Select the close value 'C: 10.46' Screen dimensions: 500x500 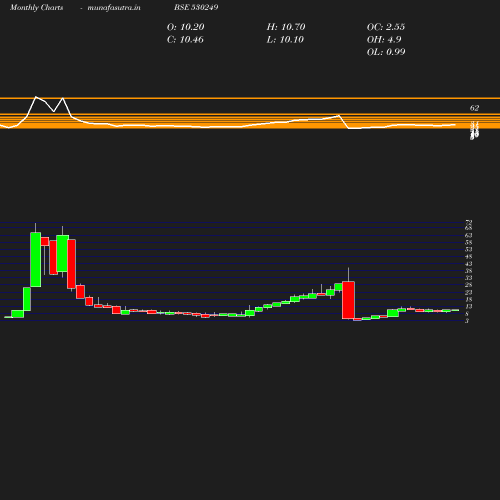[x=185, y=40]
